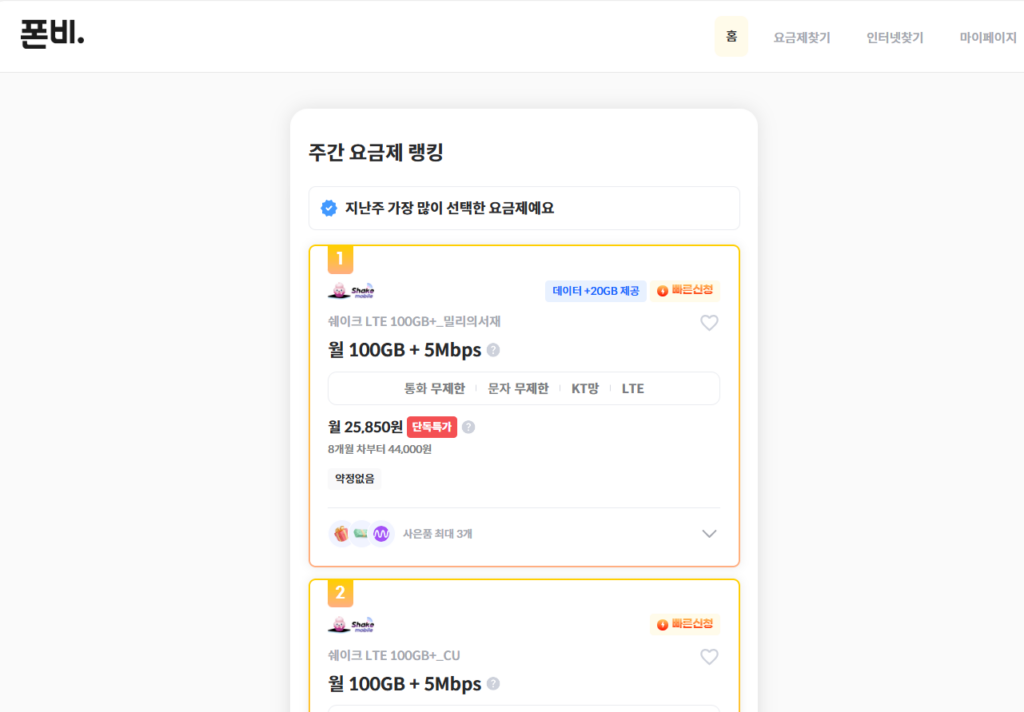Favorite the CU plan with heart icon
The height and width of the screenshot is (712, 1024).
(x=709, y=656)
